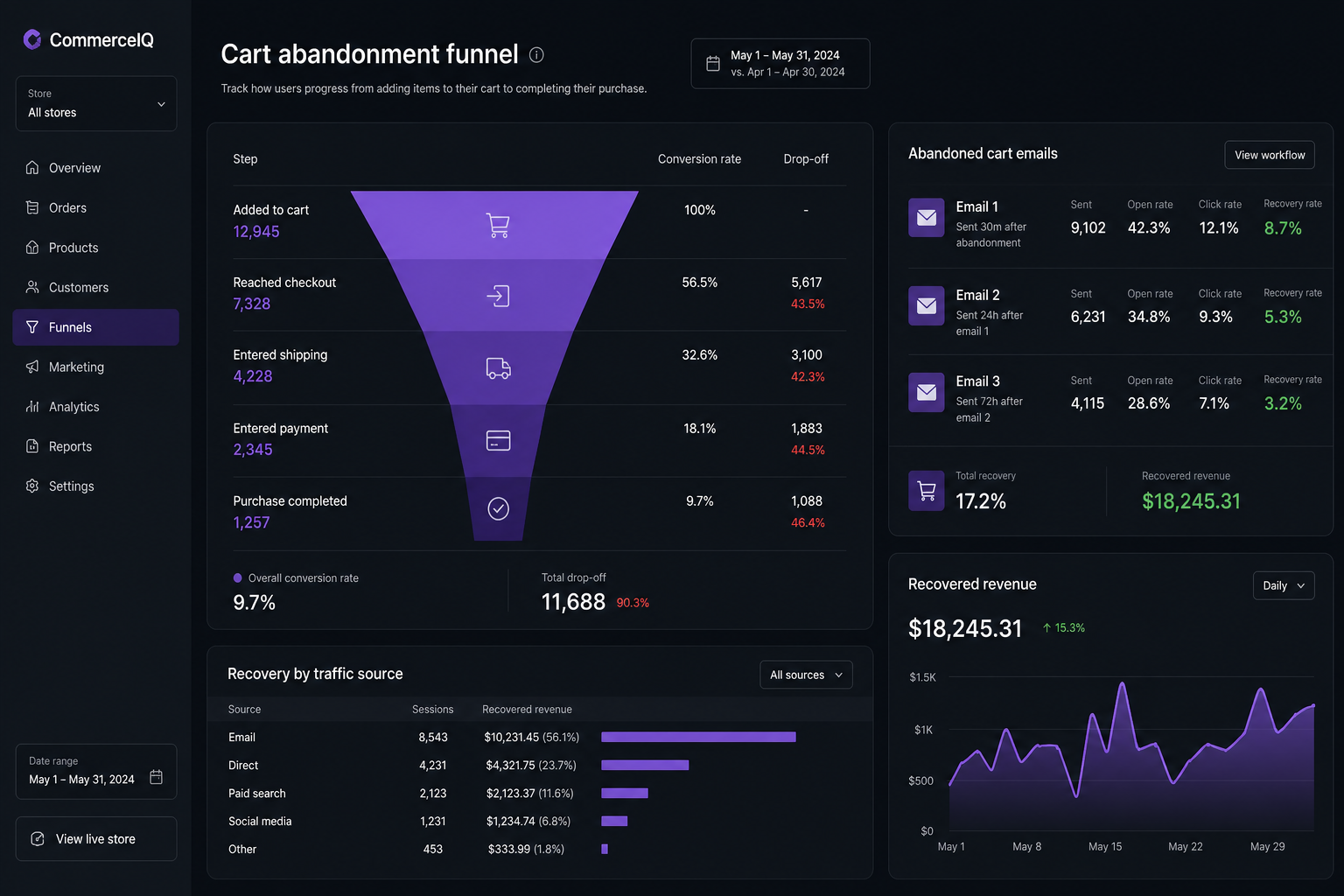Click the Entered shipping count 4,228
This screenshot has height=896, width=1344.
point(253,376)
